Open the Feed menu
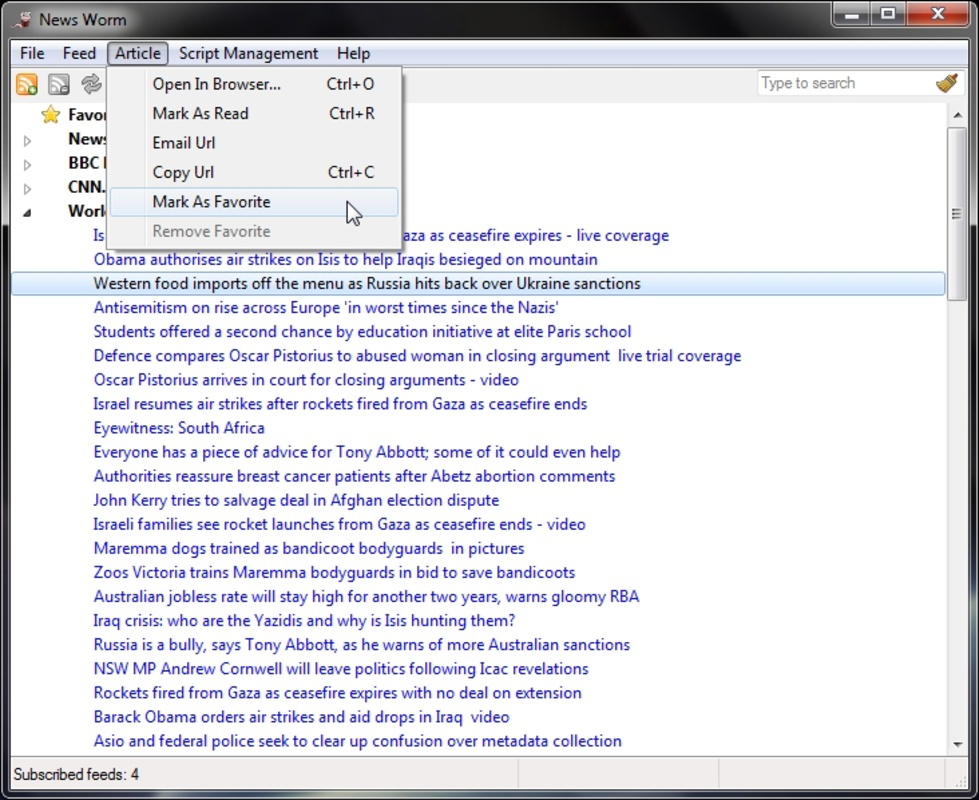Screen dimensions: 979x800 point(79,53)
